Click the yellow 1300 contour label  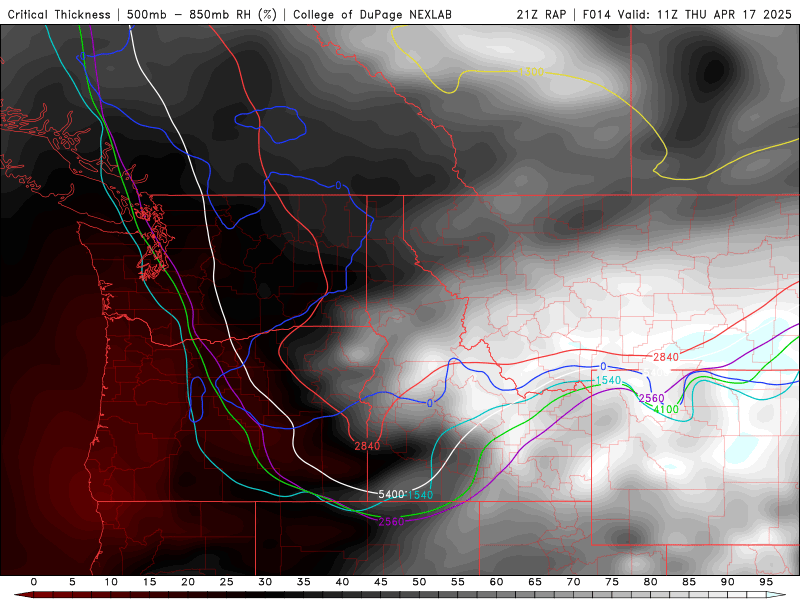[531, 71]
